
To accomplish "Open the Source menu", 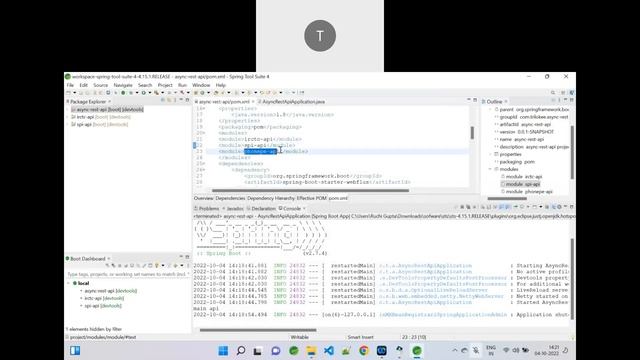I will pos(100,85).
